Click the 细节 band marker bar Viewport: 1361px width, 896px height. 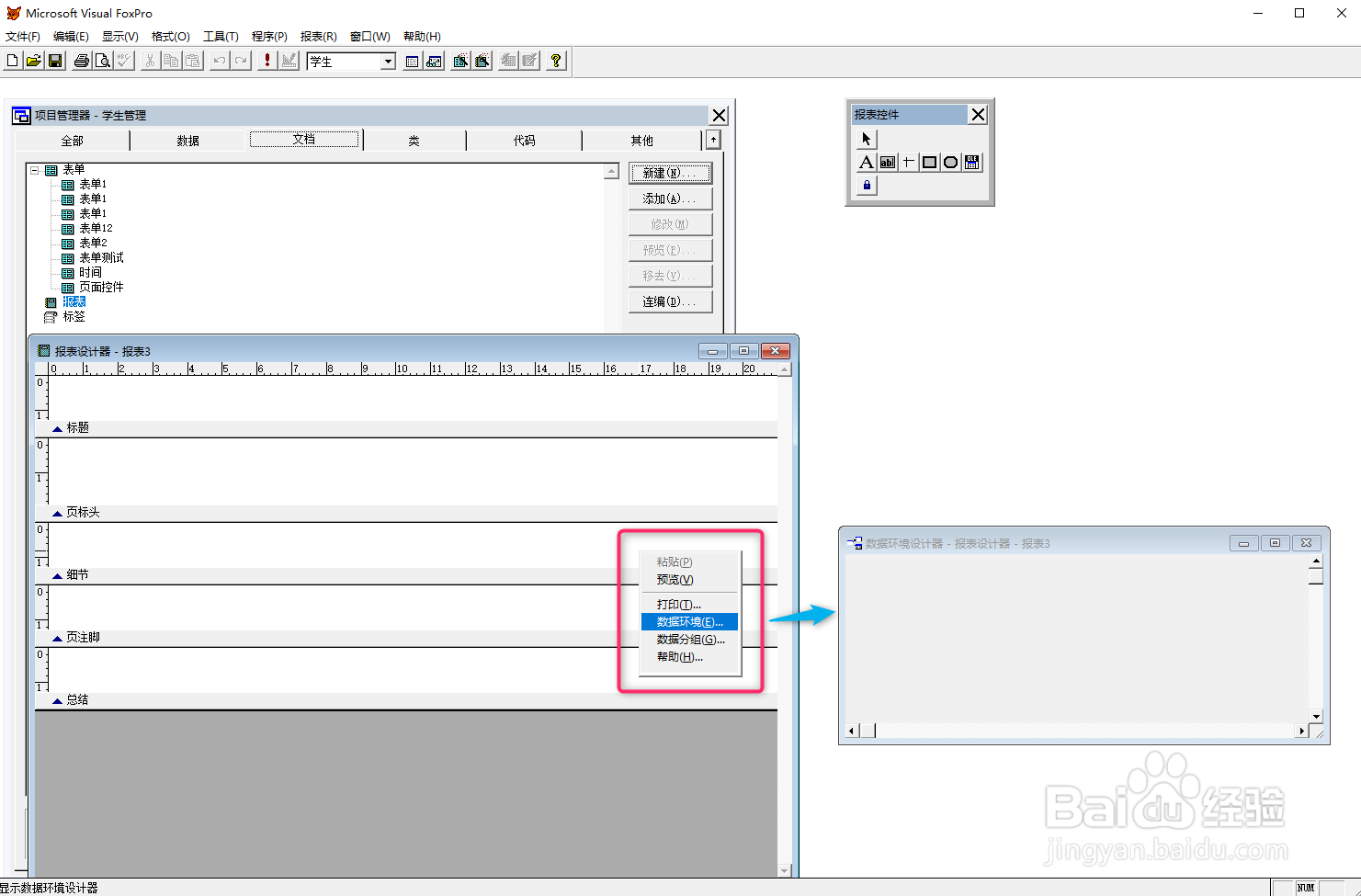(406, 575)
